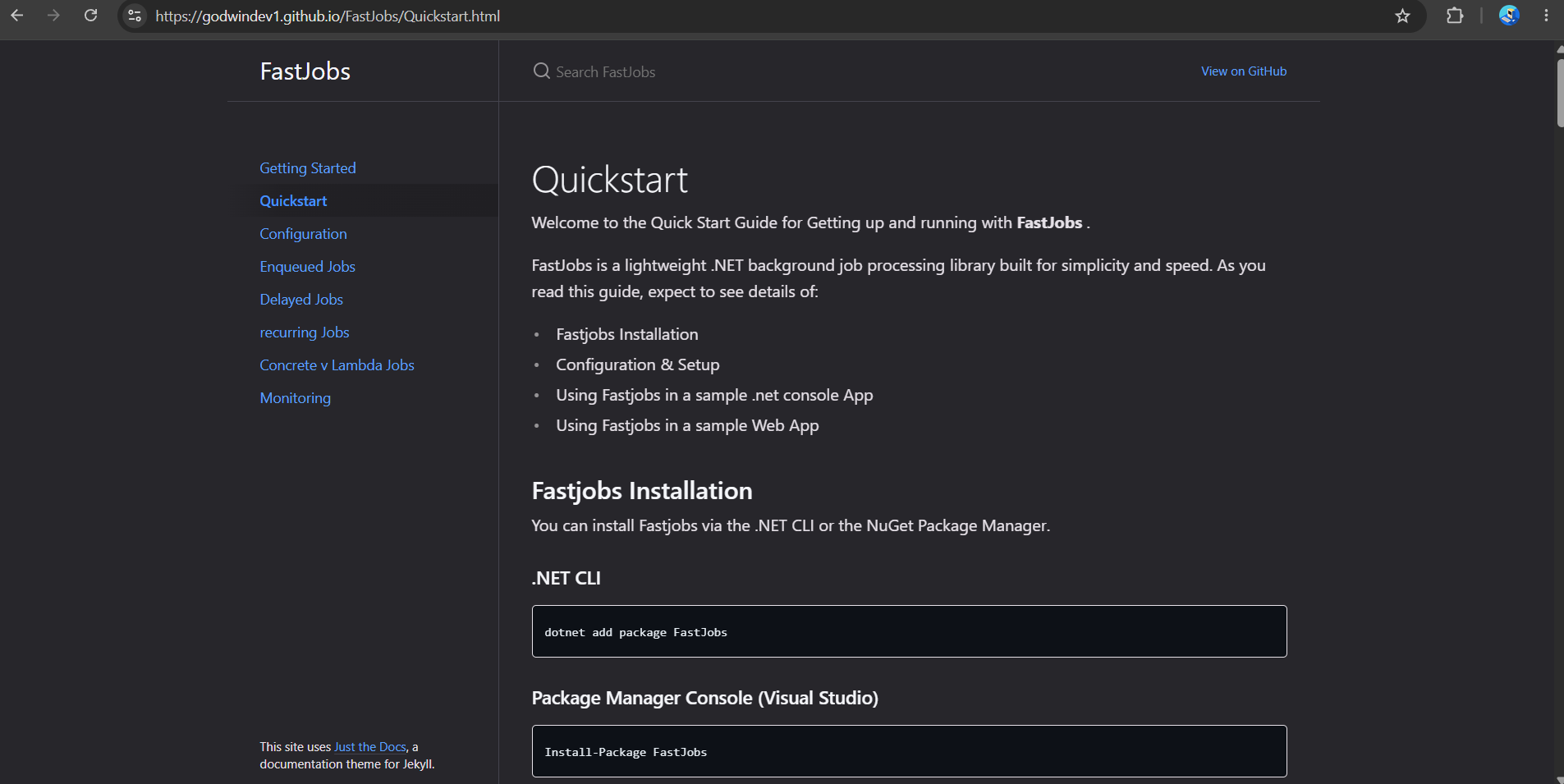The height and width of the screenshot is (784, 1564).
Task: Click Install-Package FastJobs code block
Action: tap(909, 751)
